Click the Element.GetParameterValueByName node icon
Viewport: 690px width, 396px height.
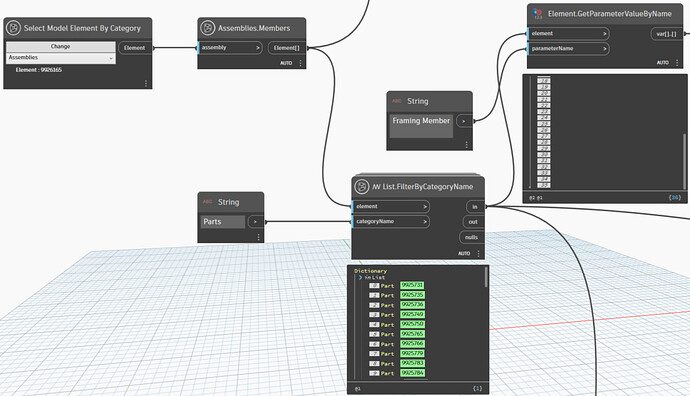[x=537, y=14]
